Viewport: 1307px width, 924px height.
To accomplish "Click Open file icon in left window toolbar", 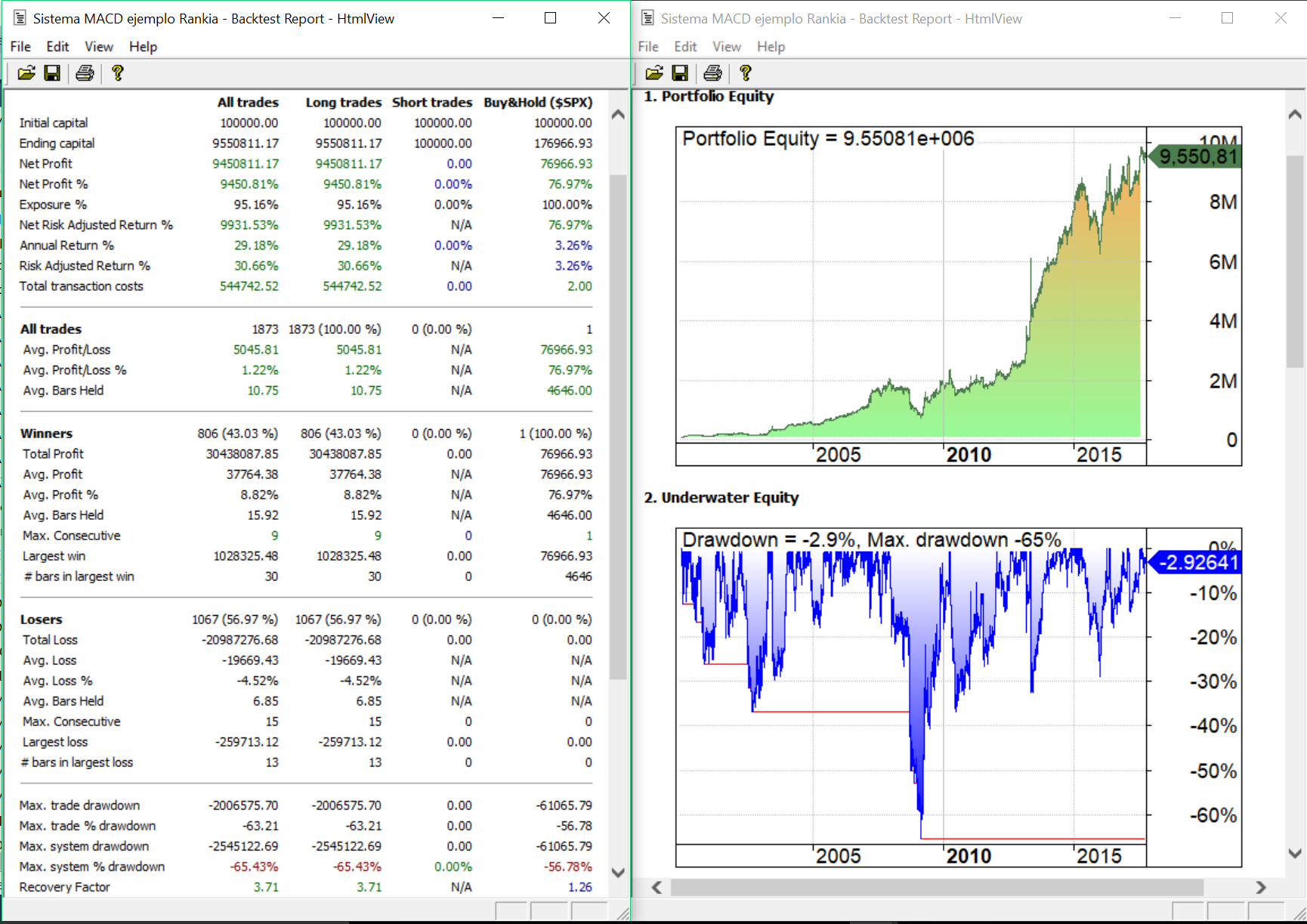I will (26, 73).
